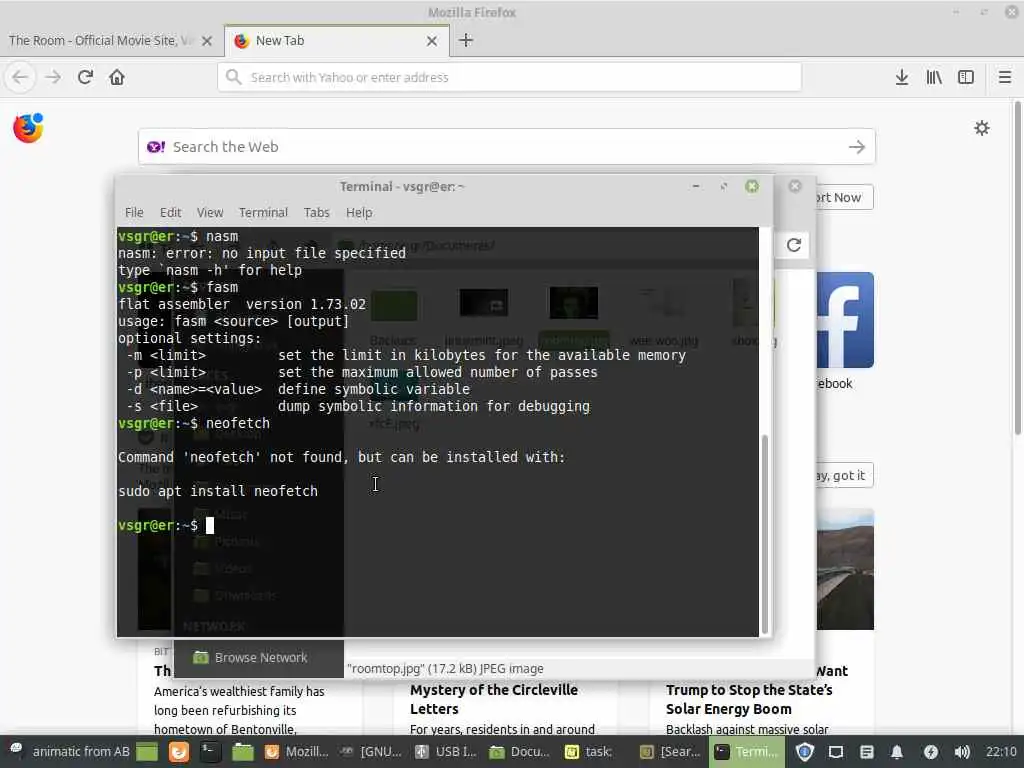Launch terminal from taskbar launcher
Screen dimensions: 1024x768
coord(210,752)
